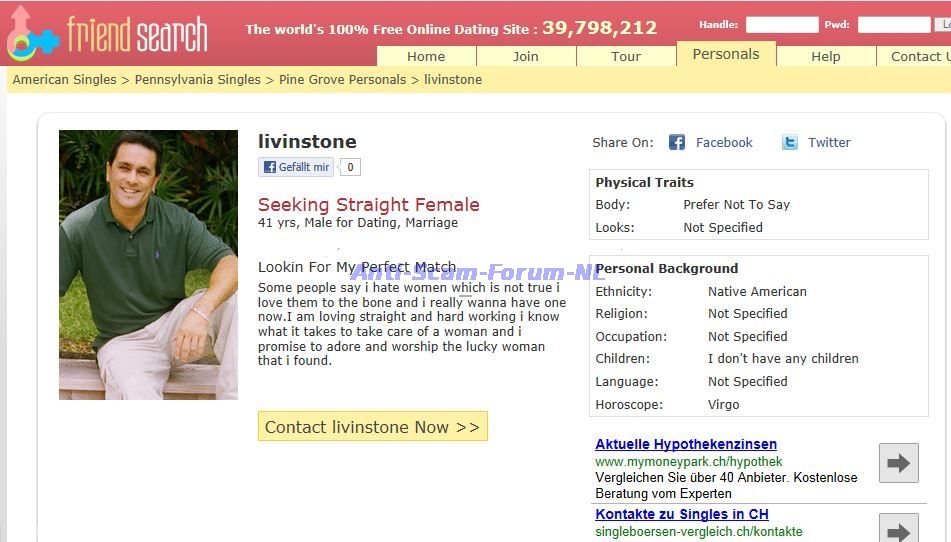The width and height of the screenshot is (951, 542).
Task: Click the Handle input field
Action: point(782,25)
